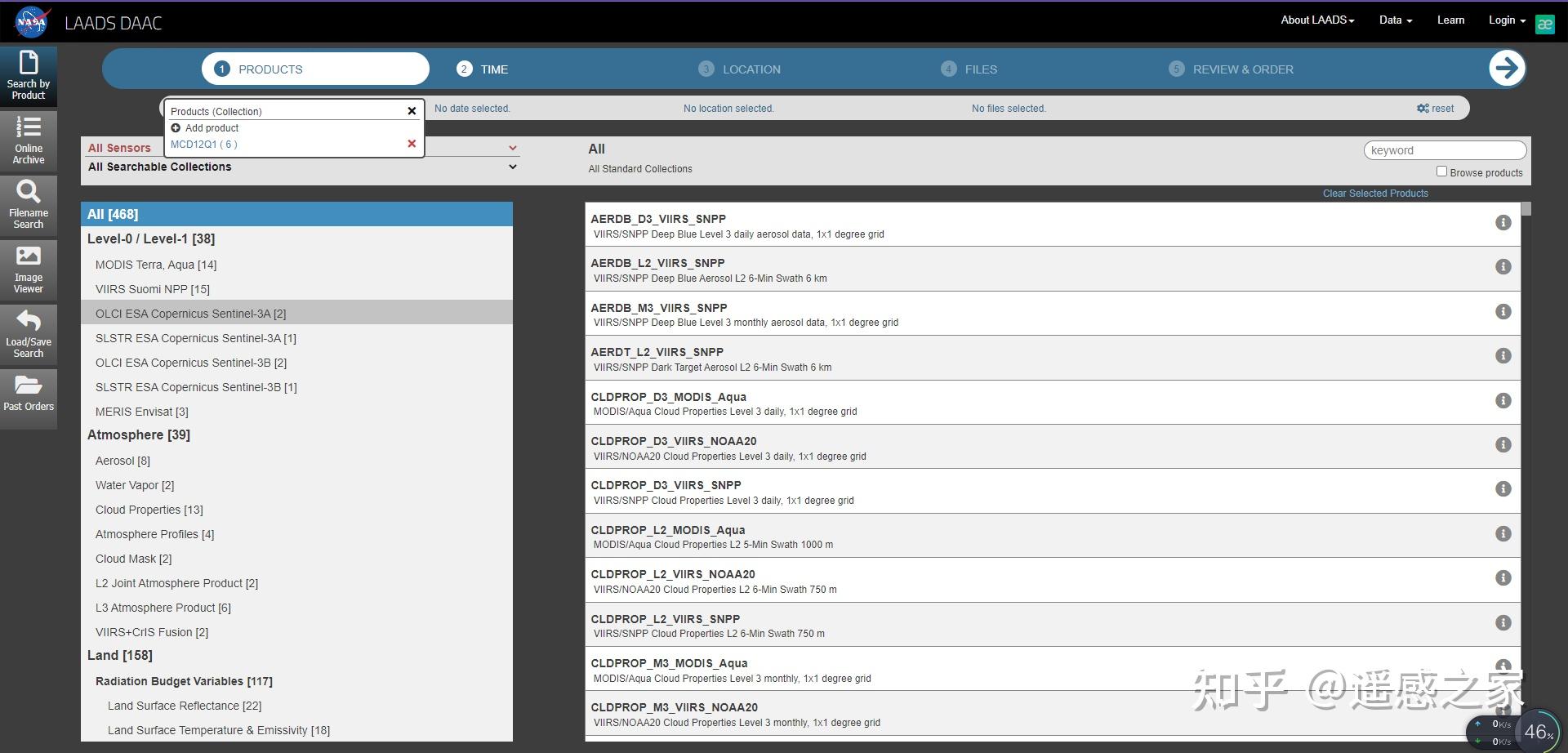Select L2 Joint Atmosphere Product [2]
This screenshot has height=753, width=1568.
[x=176, y=583]
